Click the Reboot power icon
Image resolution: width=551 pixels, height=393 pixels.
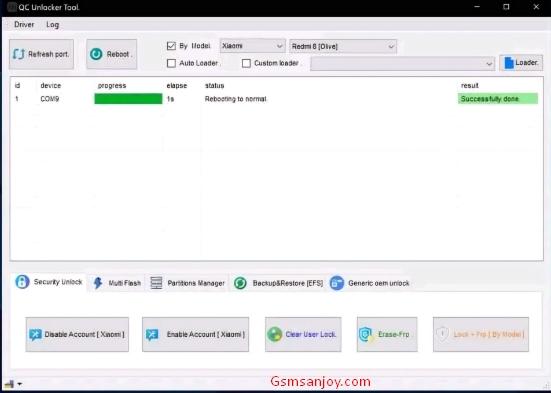tap(96, 54)
